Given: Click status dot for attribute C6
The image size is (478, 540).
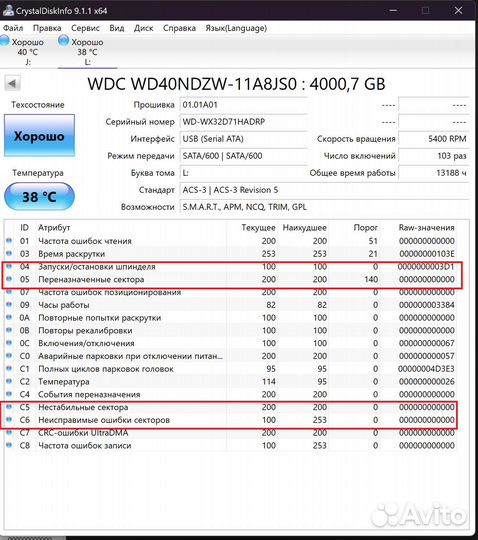Looking at the screenshot, I should (x=9, y=419).
